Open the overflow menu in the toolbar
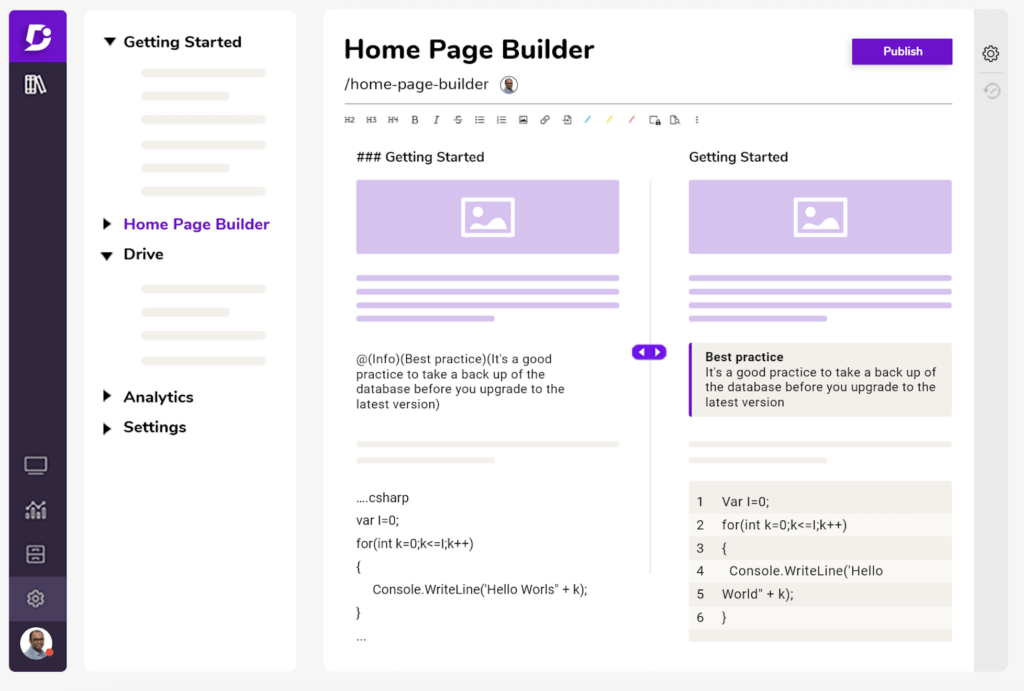Image resolution: width=1024 pixels, height=691 pixels. click(697, 119)
